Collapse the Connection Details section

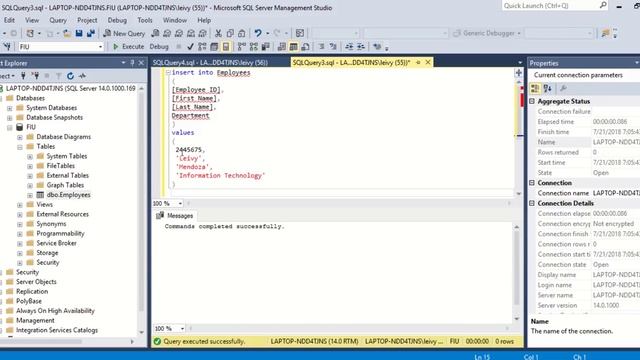coord(532,203)
